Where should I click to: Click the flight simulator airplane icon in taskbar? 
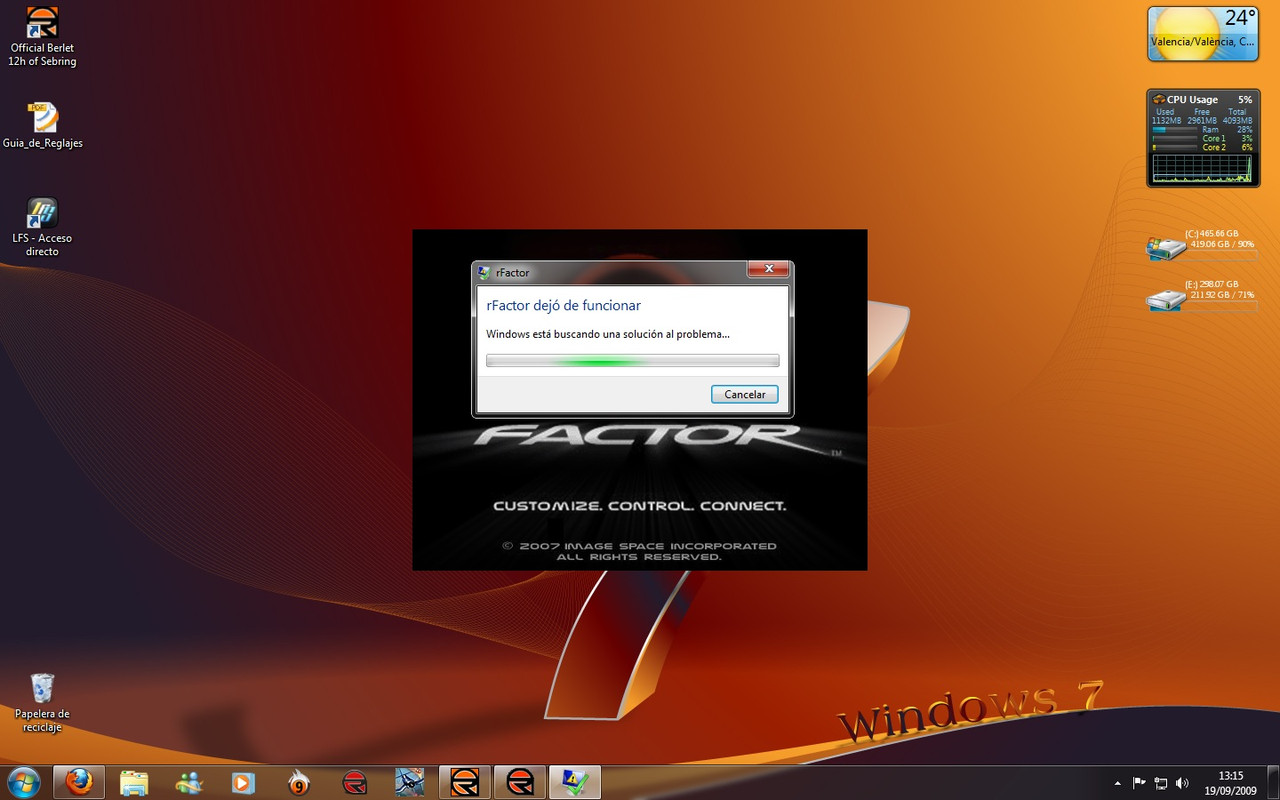pyautogui.click(x=410, y=781)
